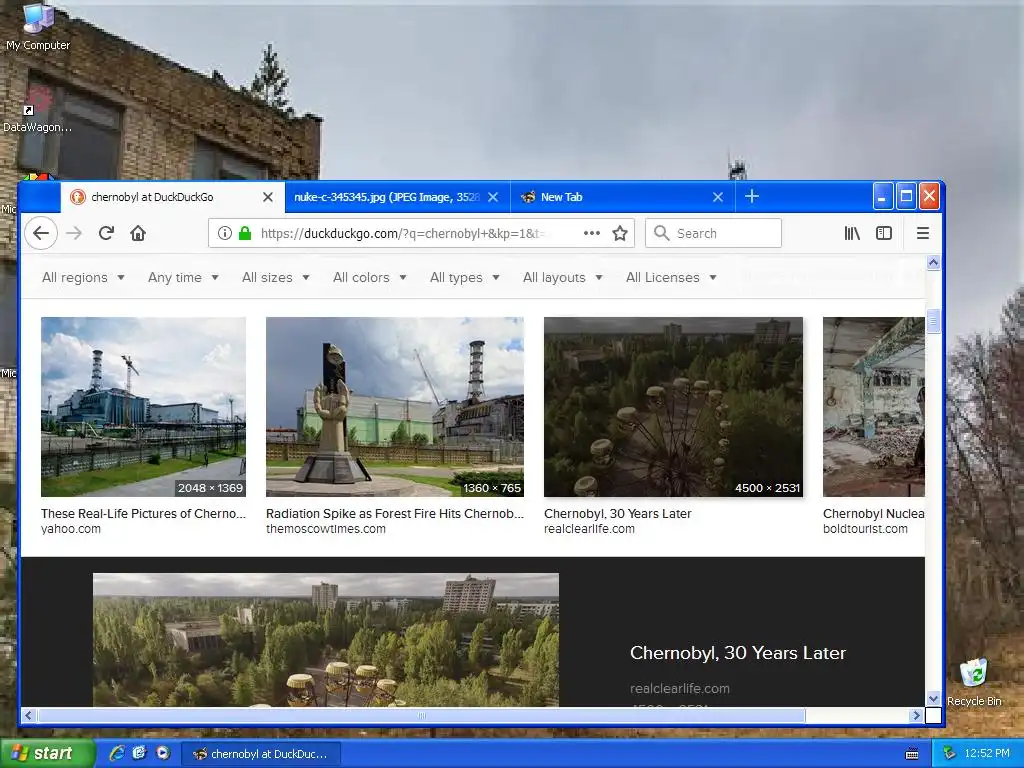Screen dimensions: 1024x768
Task: Expand the All regions filter
Action: pos(83,278)
